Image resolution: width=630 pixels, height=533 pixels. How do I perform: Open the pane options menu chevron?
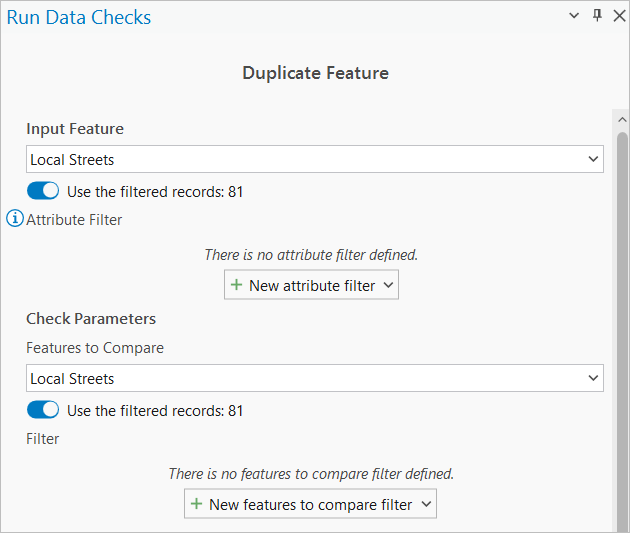click(574, 16)
